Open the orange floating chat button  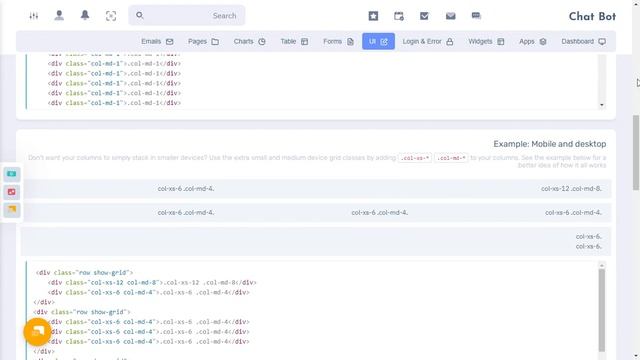37,332
